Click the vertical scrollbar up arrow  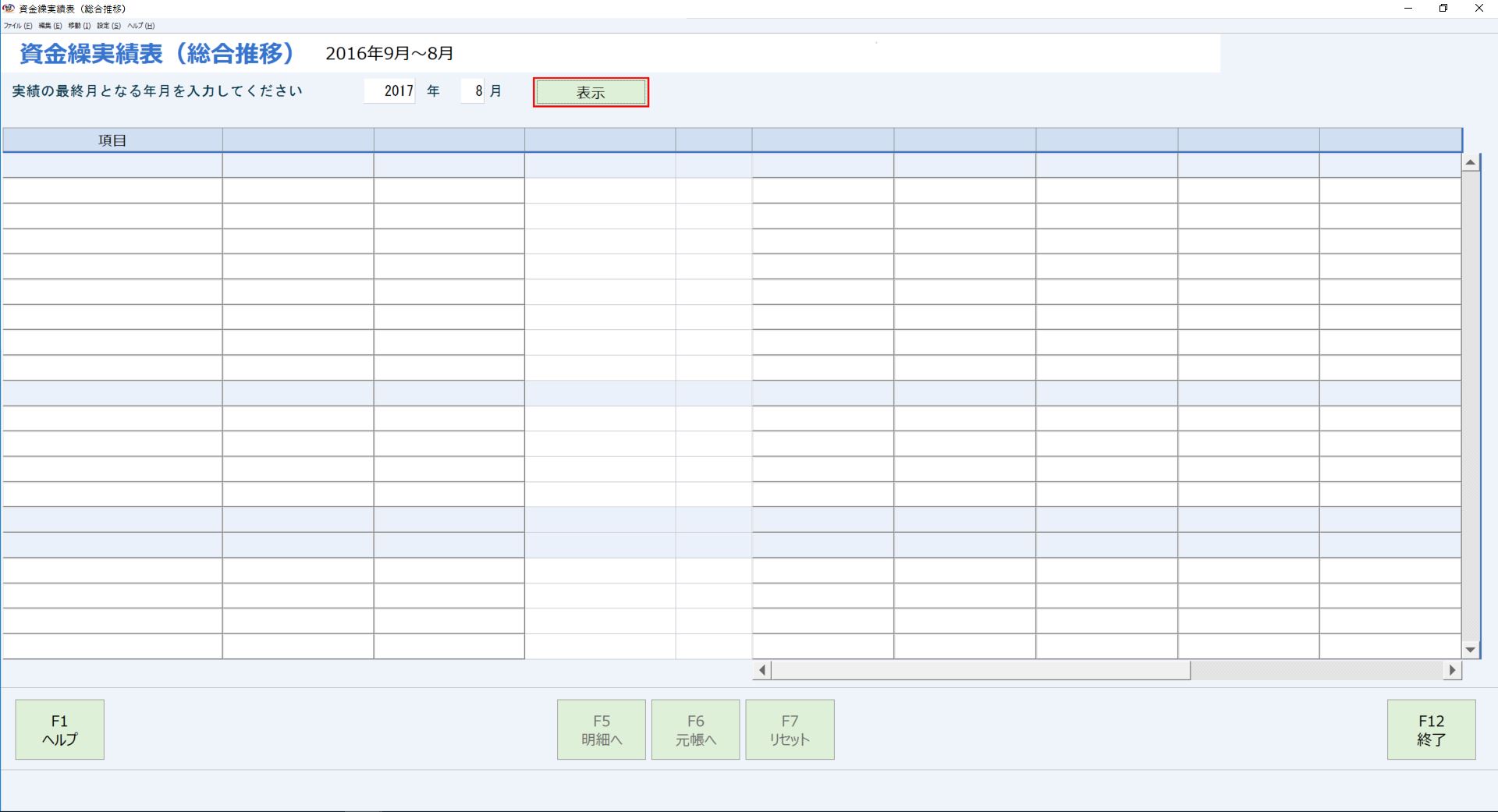[x=1471, y=163]
